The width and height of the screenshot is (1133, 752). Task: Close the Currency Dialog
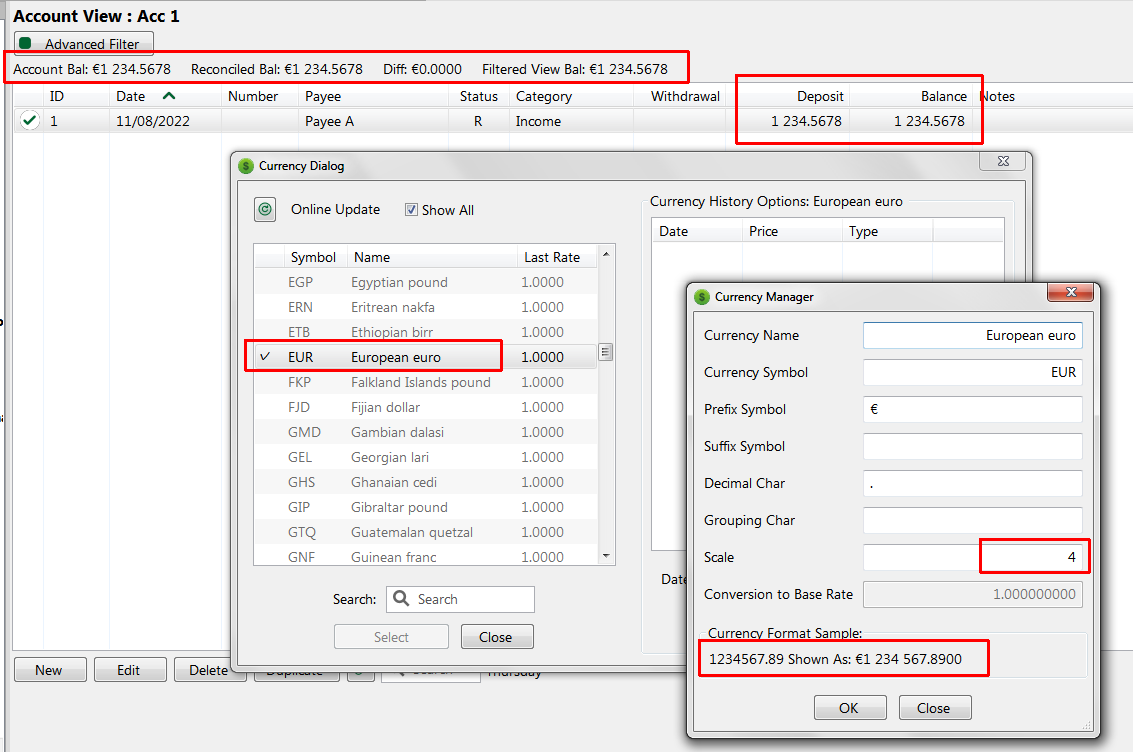(497, 636)
